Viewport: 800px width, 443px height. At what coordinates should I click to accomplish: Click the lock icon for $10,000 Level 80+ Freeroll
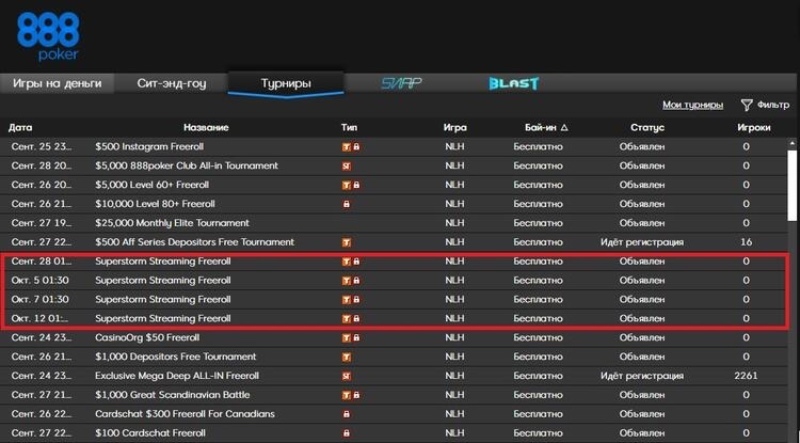[346, 204]
